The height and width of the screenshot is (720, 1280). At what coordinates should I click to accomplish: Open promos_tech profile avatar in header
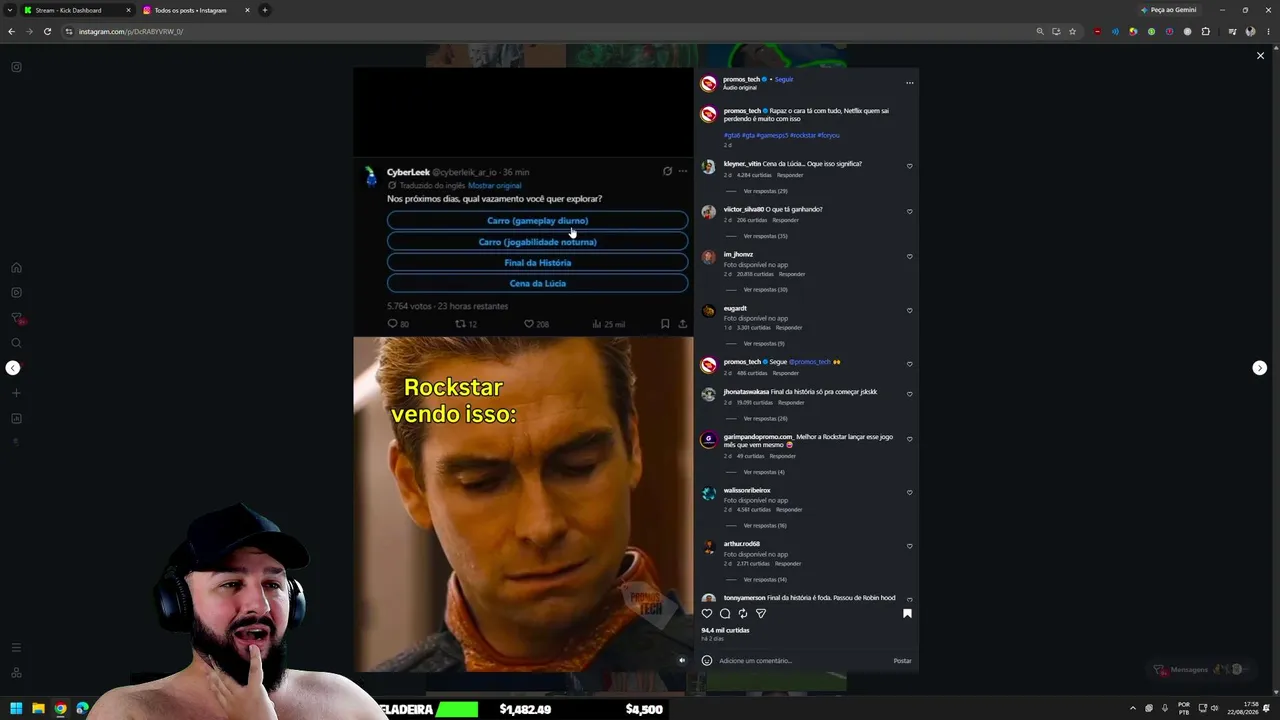709,83
